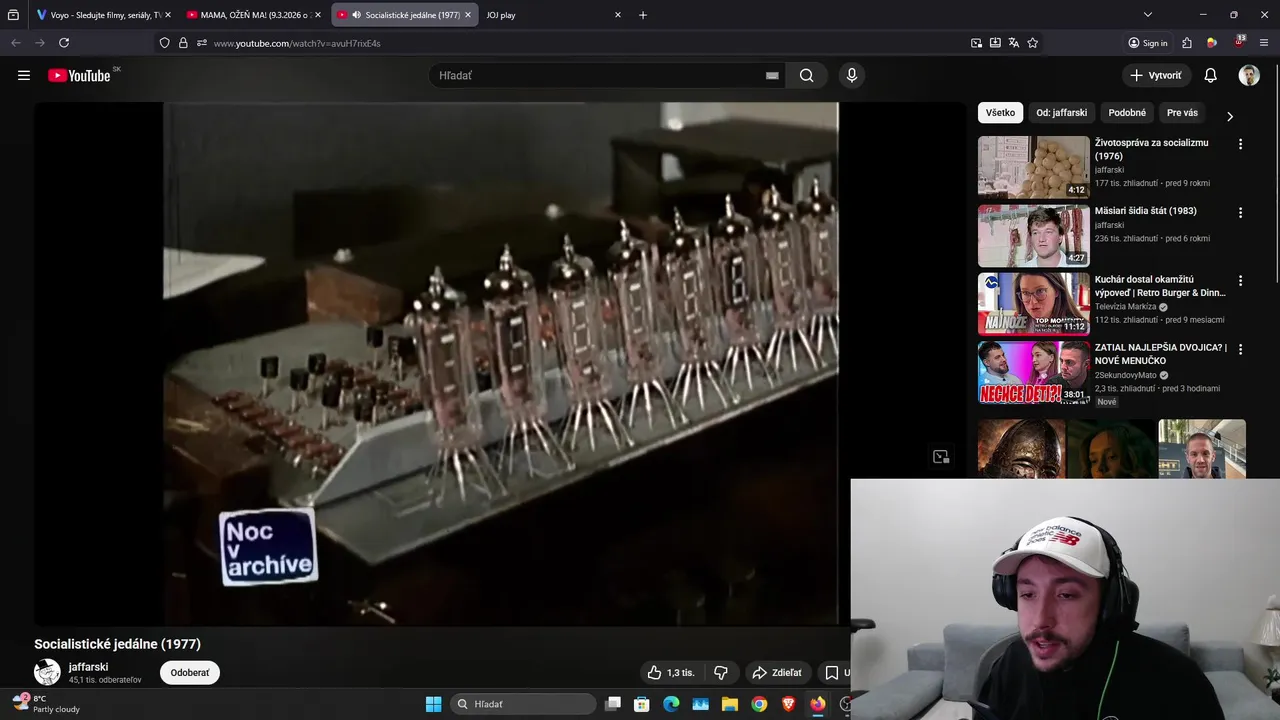Click the Odoberať subscribe button
This screenshot has width=1280, height=720.
pyautogui.click(x=190, y=673)
